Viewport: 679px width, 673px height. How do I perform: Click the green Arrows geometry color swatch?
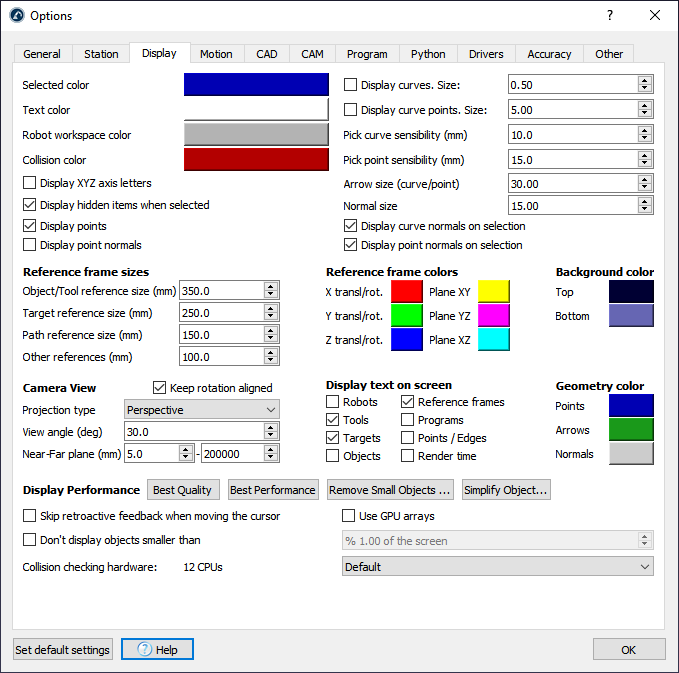click(631, 430)
